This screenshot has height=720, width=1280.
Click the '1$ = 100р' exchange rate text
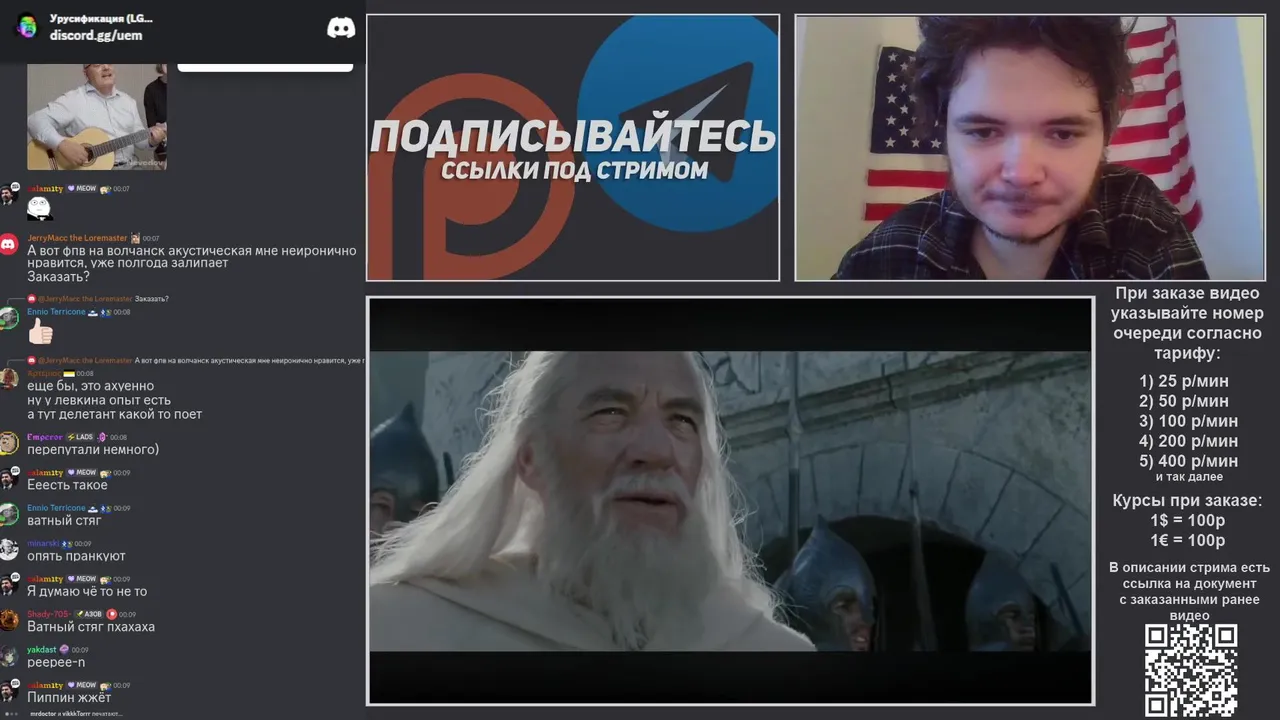tap(1187, 521)
